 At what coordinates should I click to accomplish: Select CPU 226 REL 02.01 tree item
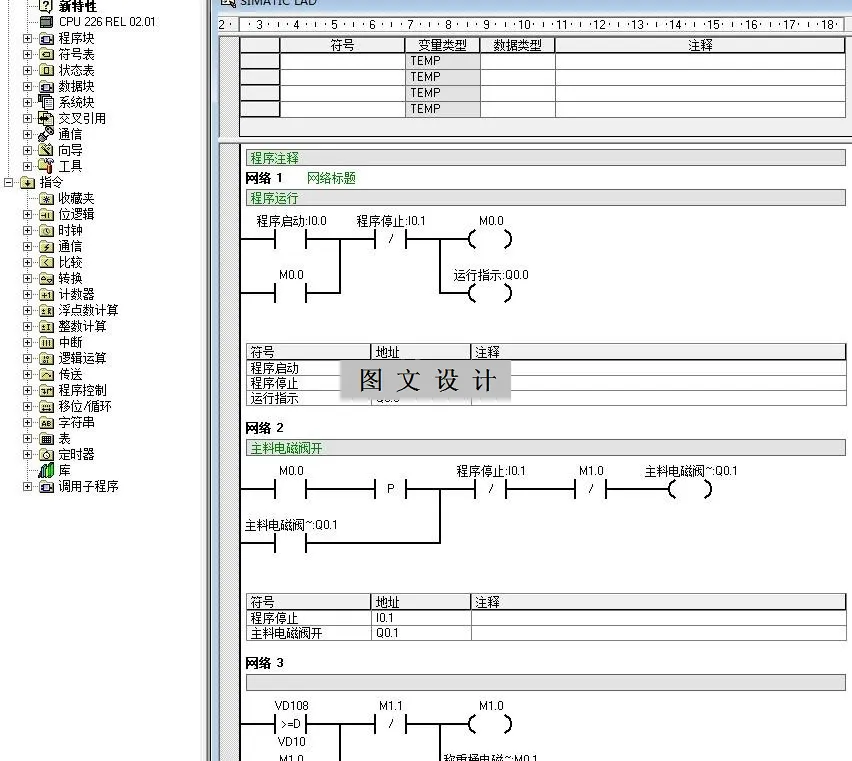coord(107,22)
